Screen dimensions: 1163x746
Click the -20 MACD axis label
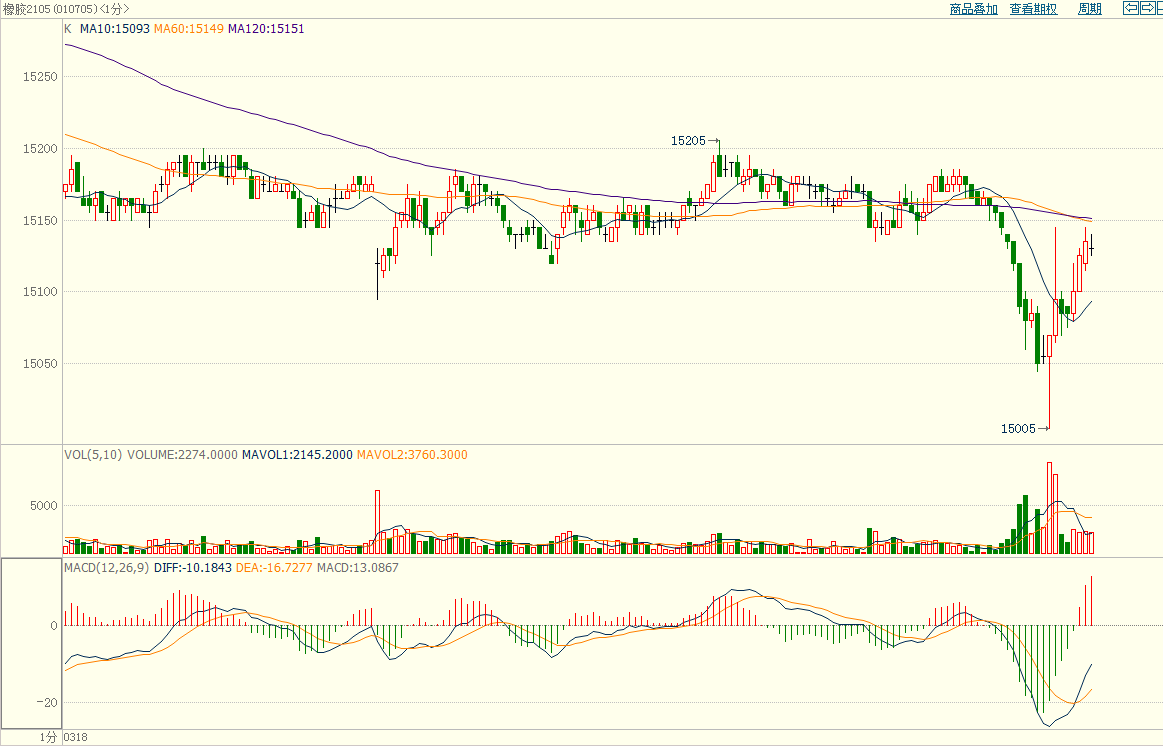coord(47,703)
